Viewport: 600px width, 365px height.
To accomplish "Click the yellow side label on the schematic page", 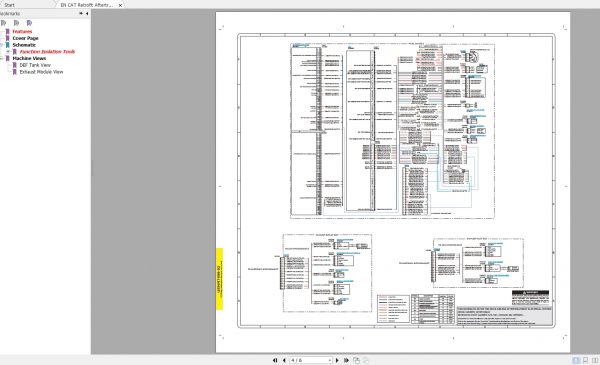I will pos(220,279).
